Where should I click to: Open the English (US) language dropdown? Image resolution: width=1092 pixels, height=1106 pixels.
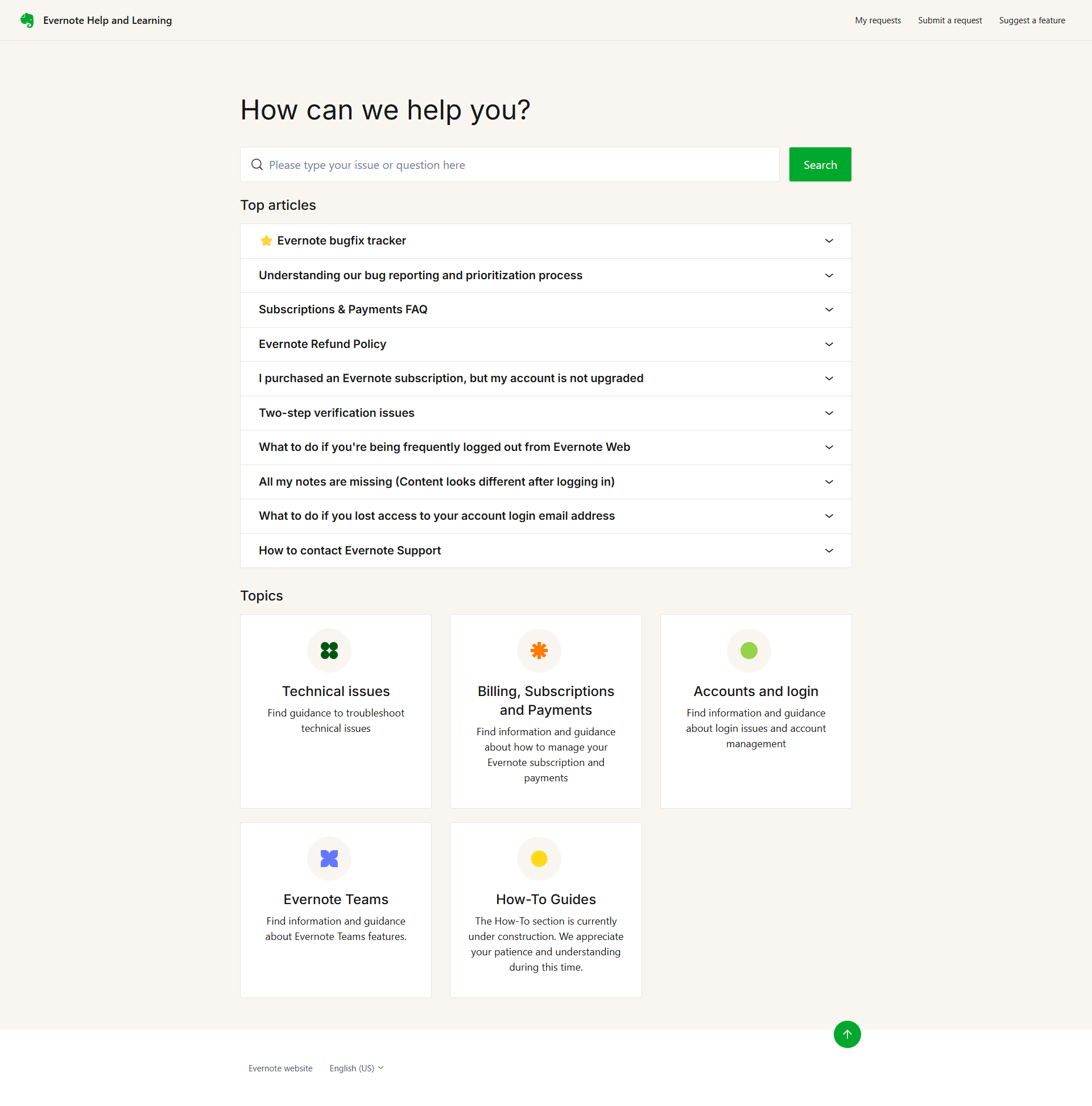click(356, 1068)
